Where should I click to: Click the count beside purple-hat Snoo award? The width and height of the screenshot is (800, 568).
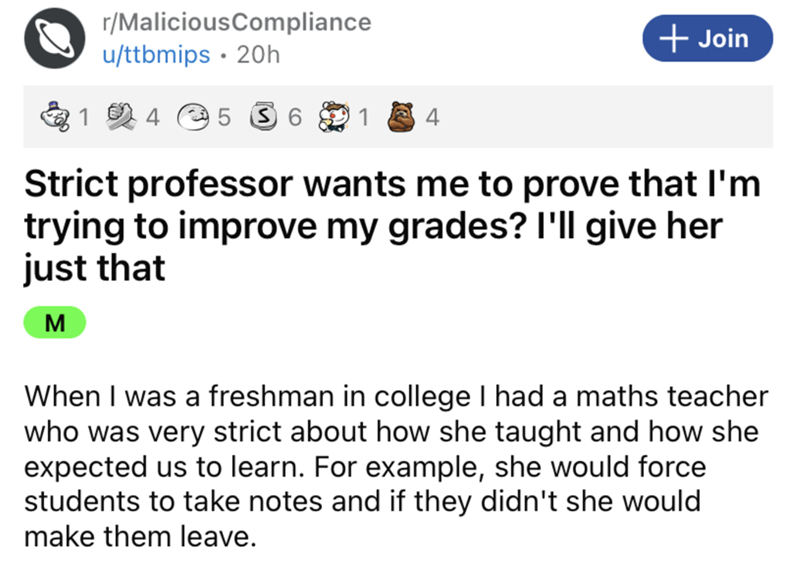(x=86, y=120)
